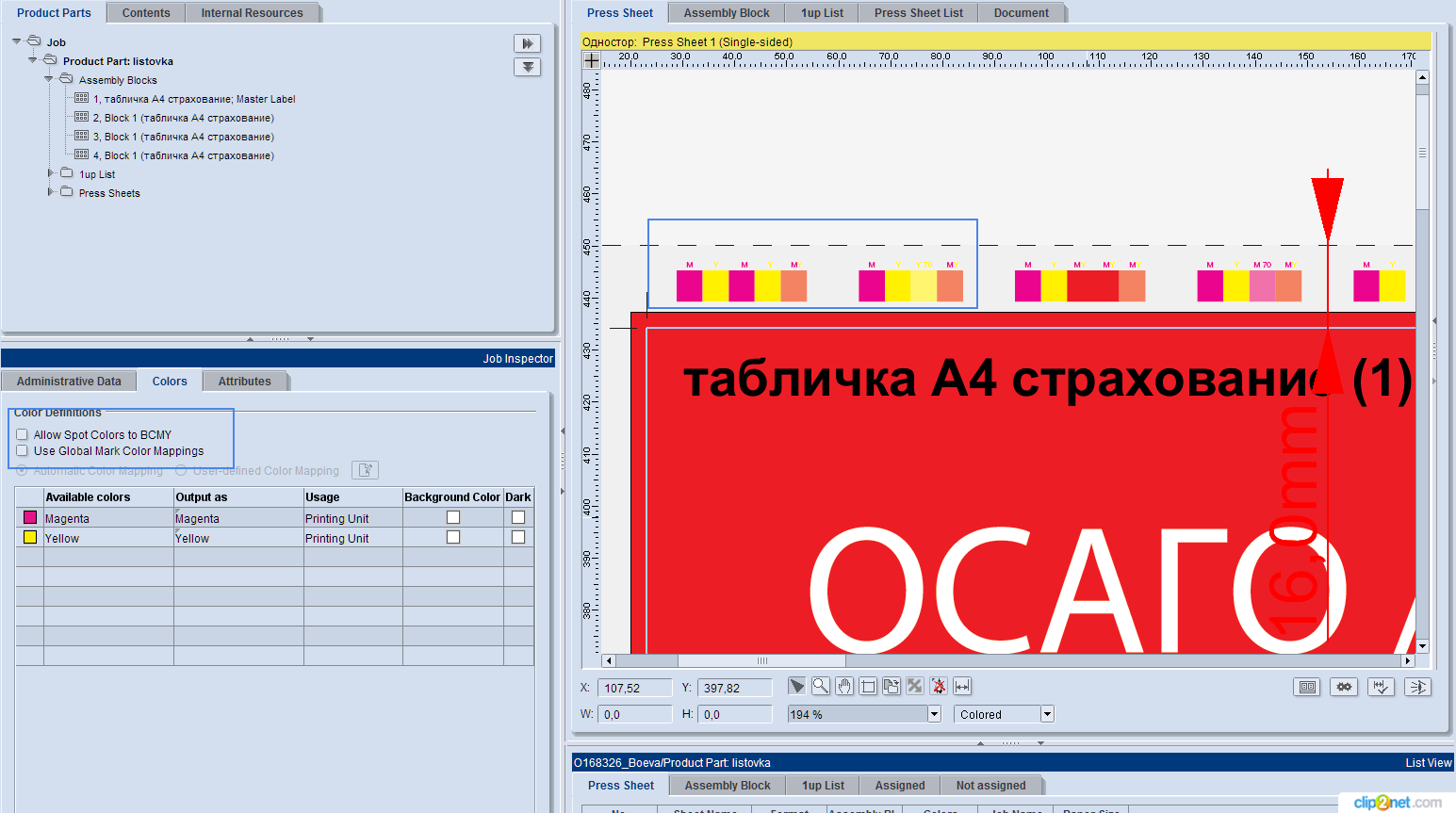Collapse the Assembly Blocks node

click(49, 79)
